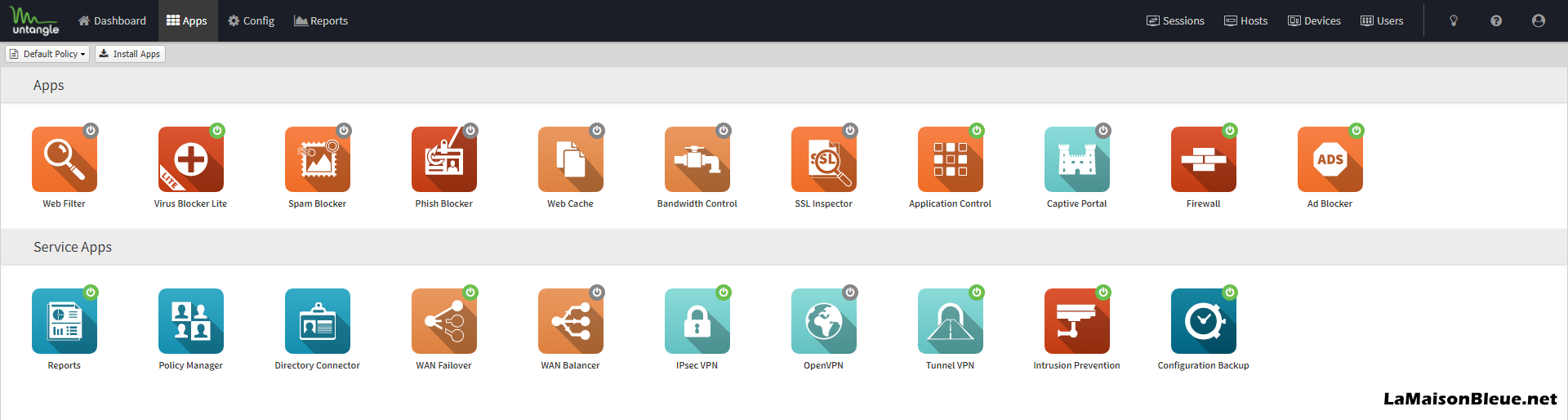The image size is (1568, 420).
Task: Open the Application Control app
Action: 951,159
